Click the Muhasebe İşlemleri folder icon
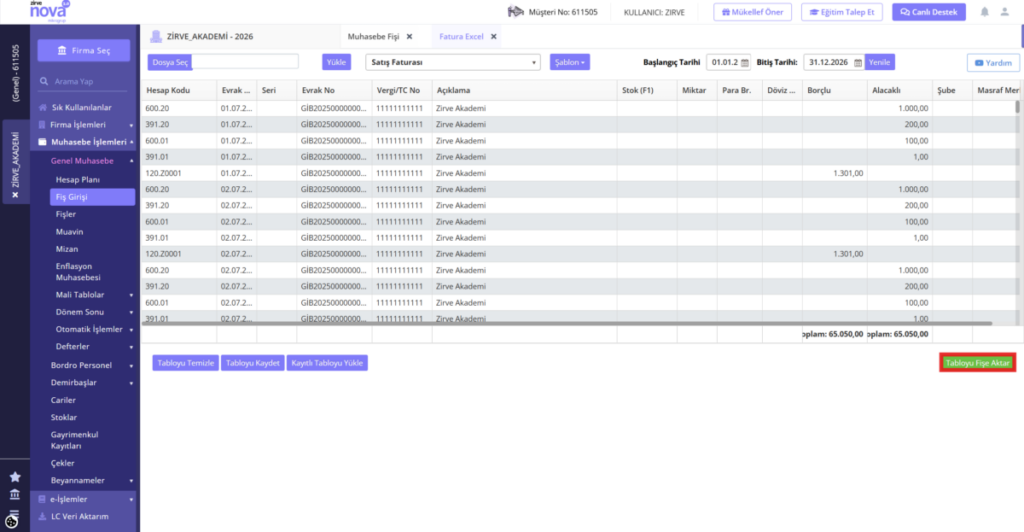This screenshot has width=1024, height=532. pos(42,142)
